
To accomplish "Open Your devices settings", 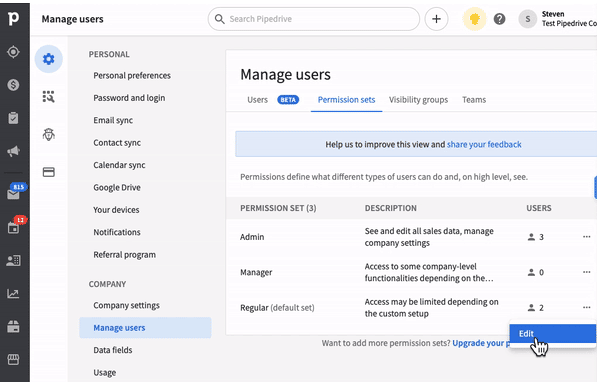I will 116,210.
